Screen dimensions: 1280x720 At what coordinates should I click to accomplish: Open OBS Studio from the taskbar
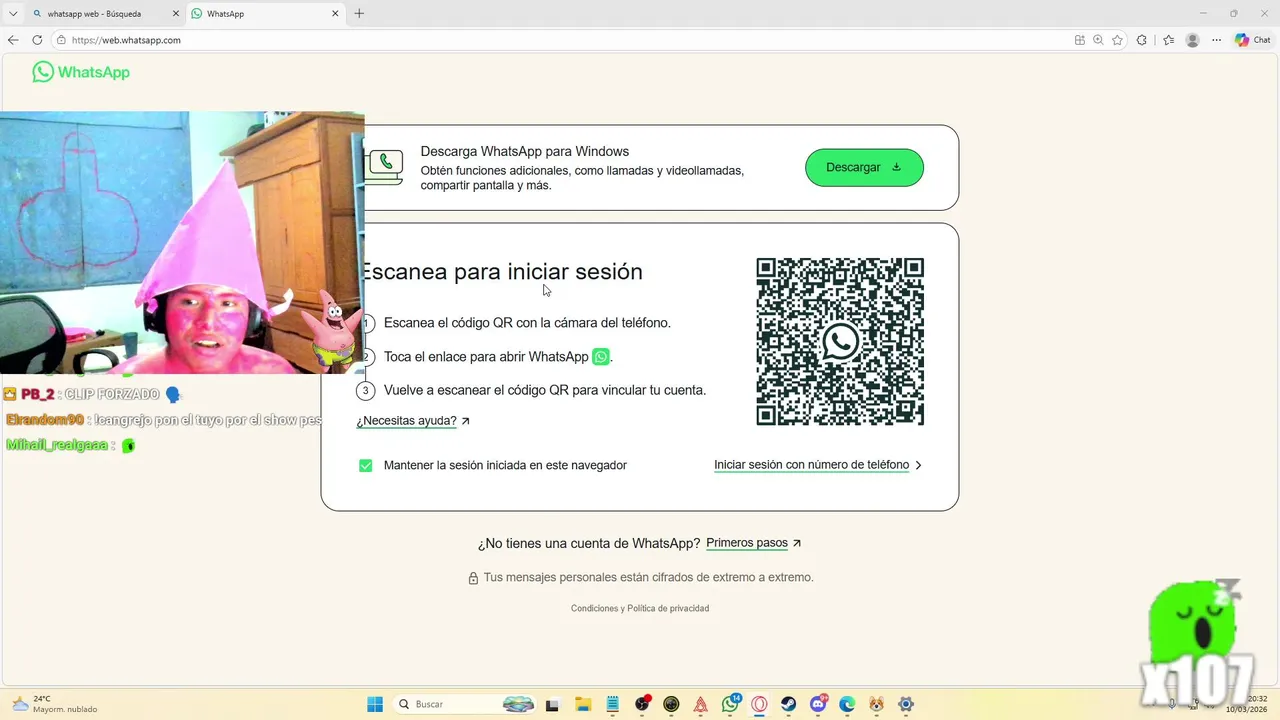pos(642,704)
